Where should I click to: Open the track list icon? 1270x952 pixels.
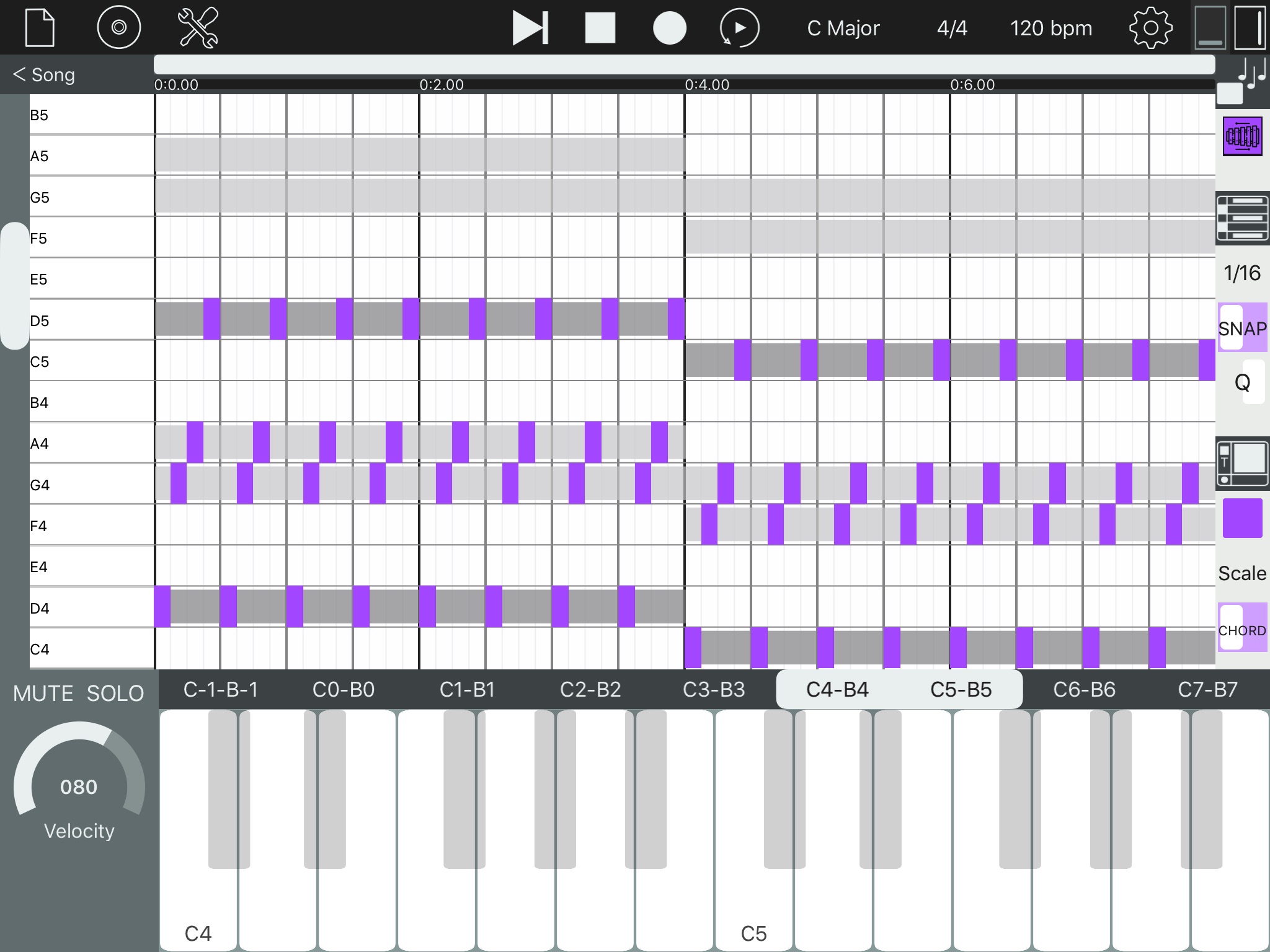click(x=1243, y=218)
